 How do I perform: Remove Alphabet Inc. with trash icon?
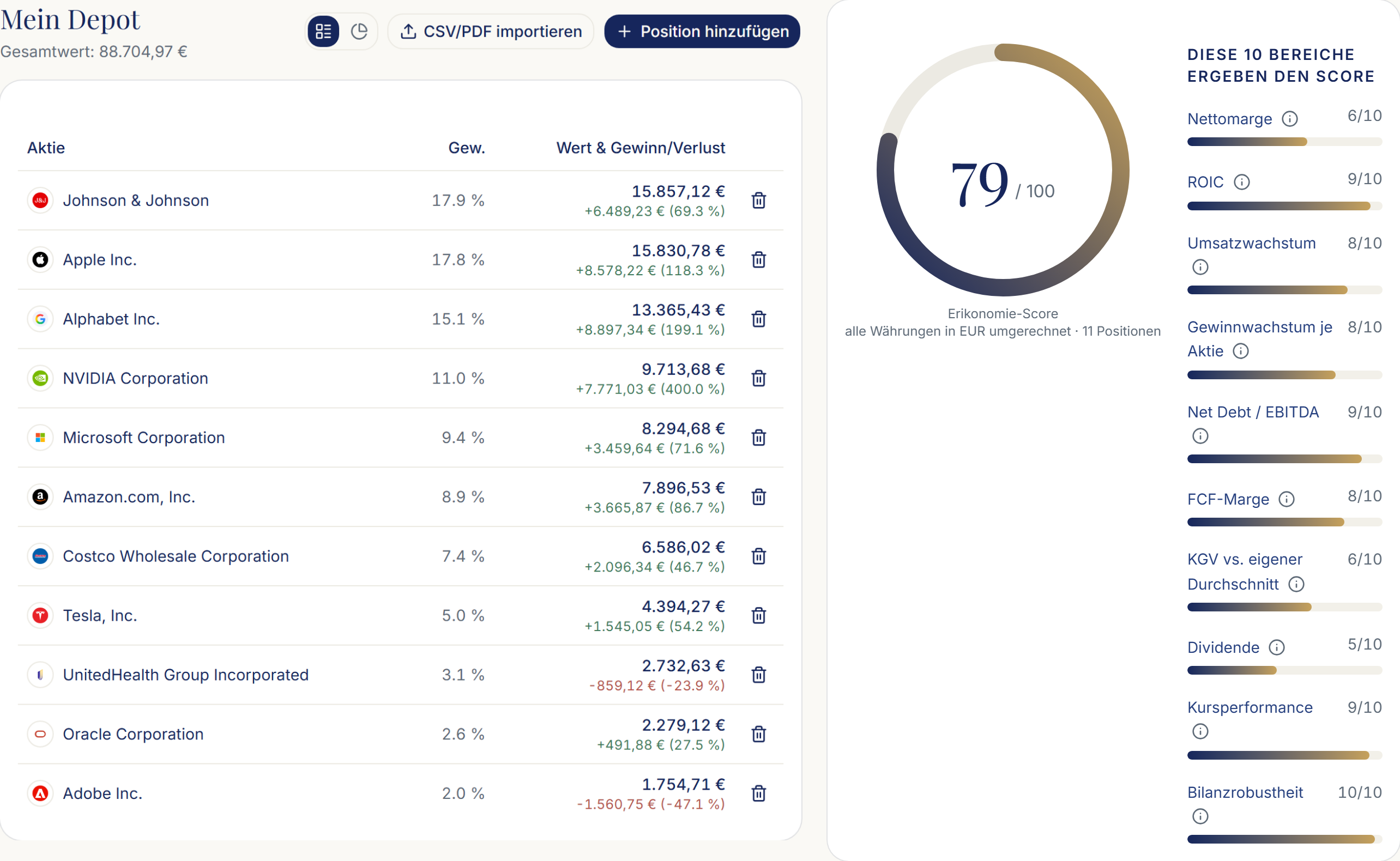(x=759, y=319)
